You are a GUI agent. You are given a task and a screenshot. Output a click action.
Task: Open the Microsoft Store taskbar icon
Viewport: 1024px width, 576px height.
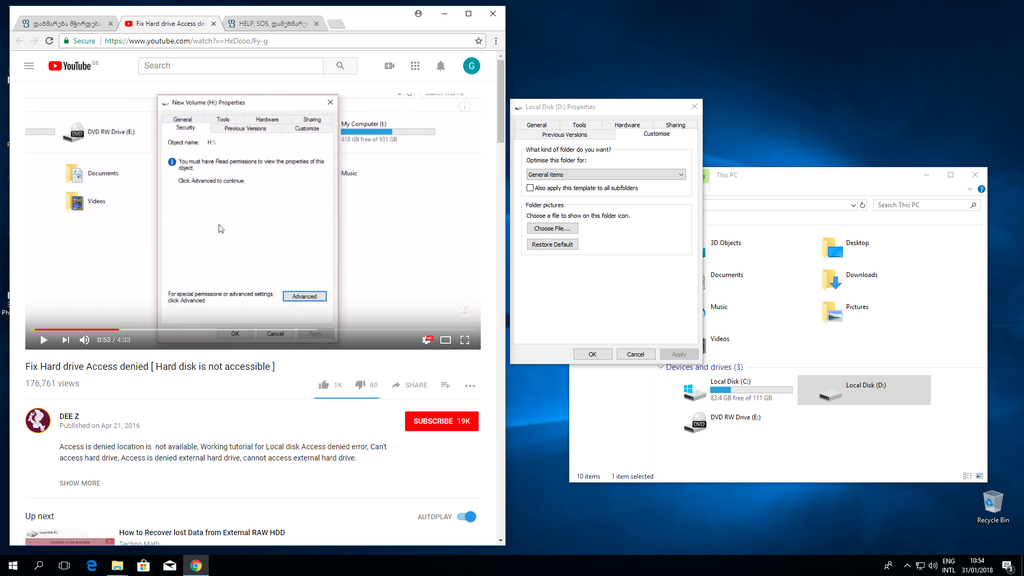click(x=144, y=566)
